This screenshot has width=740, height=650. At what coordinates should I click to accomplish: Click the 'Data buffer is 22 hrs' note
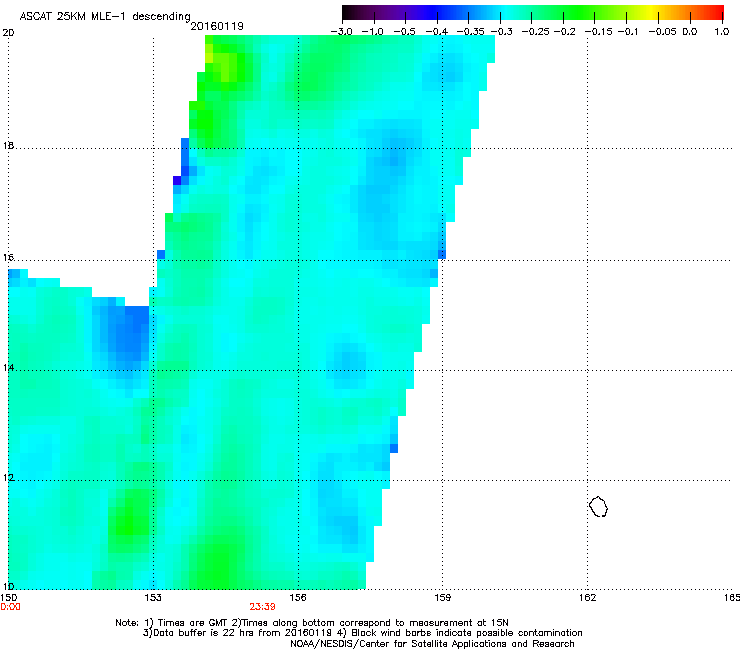(362, 633)
